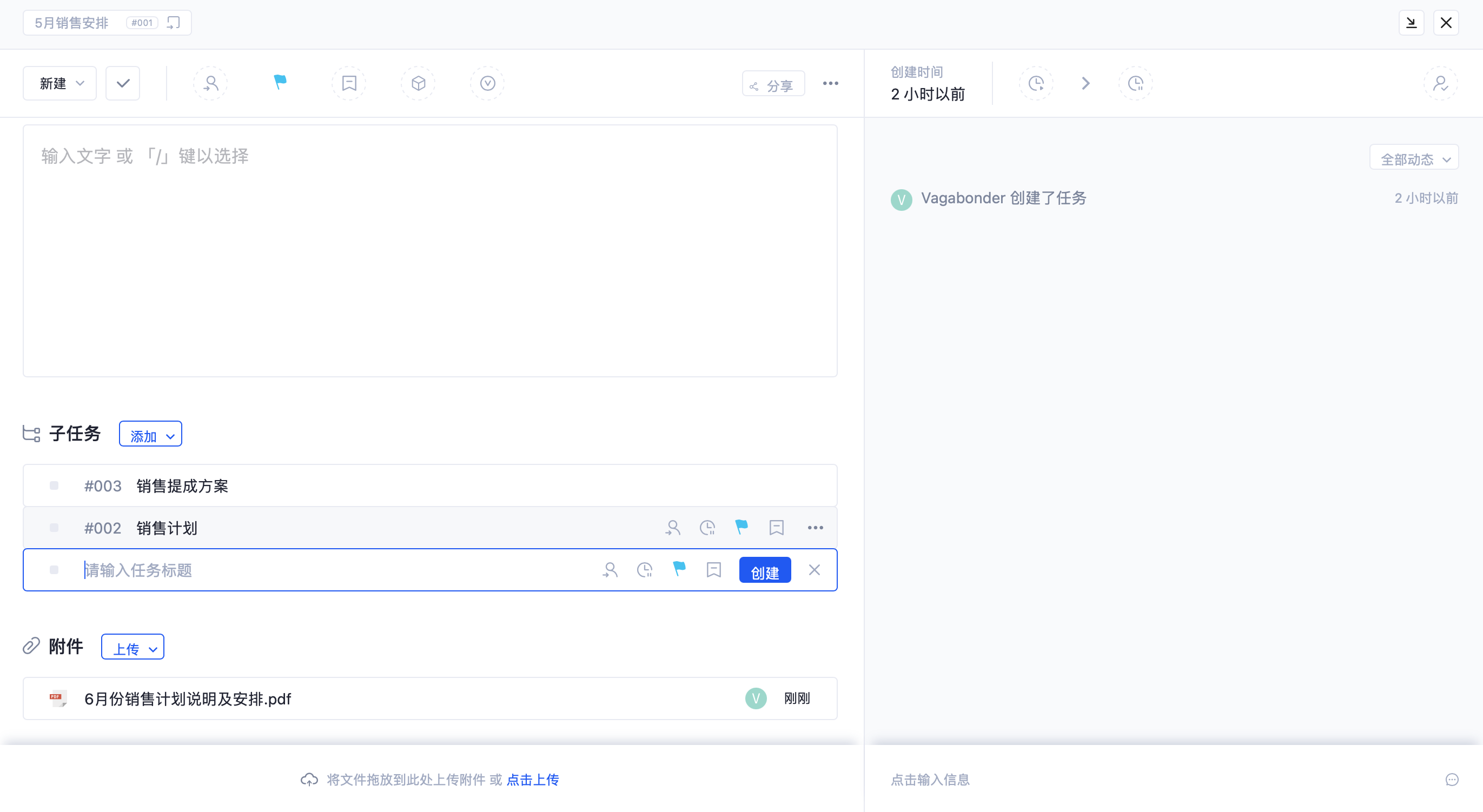Click the 点击上传 link

533,779
